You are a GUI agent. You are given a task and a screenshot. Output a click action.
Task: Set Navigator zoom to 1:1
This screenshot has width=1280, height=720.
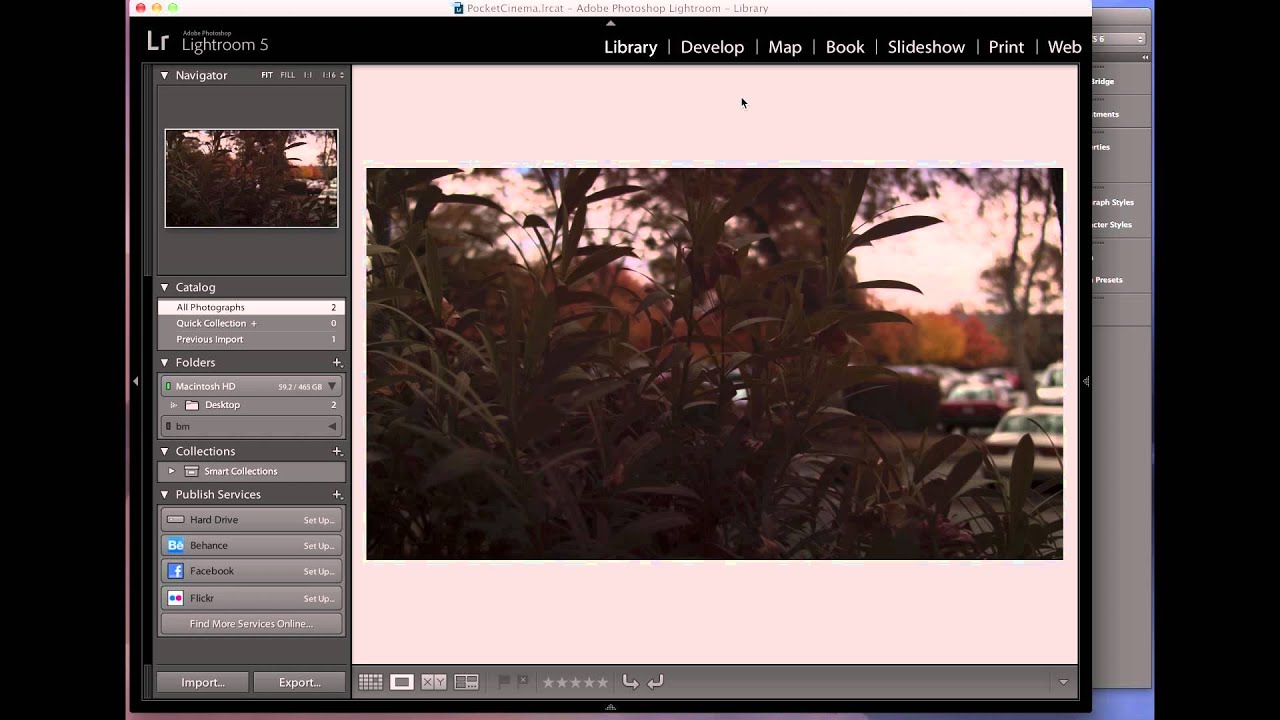pos(308,75)
